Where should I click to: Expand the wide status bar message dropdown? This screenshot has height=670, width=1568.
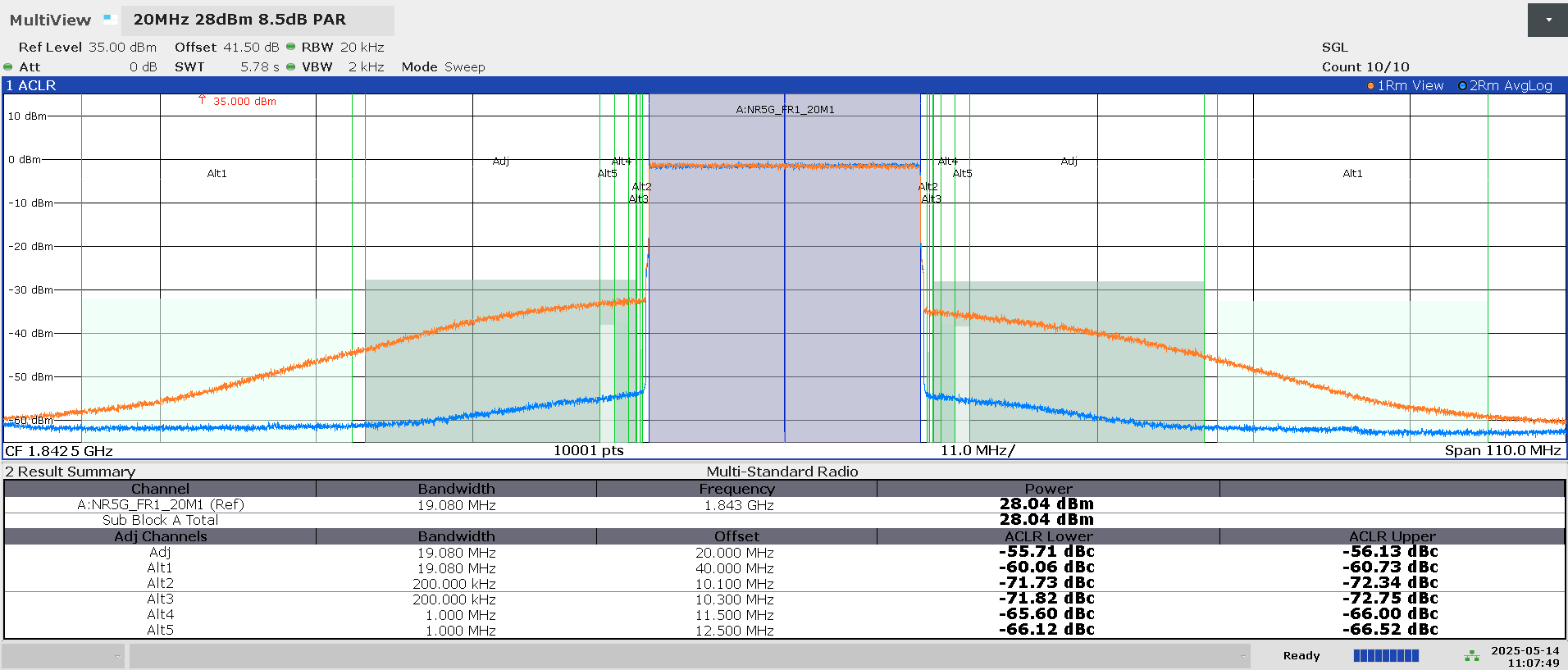1242,656
